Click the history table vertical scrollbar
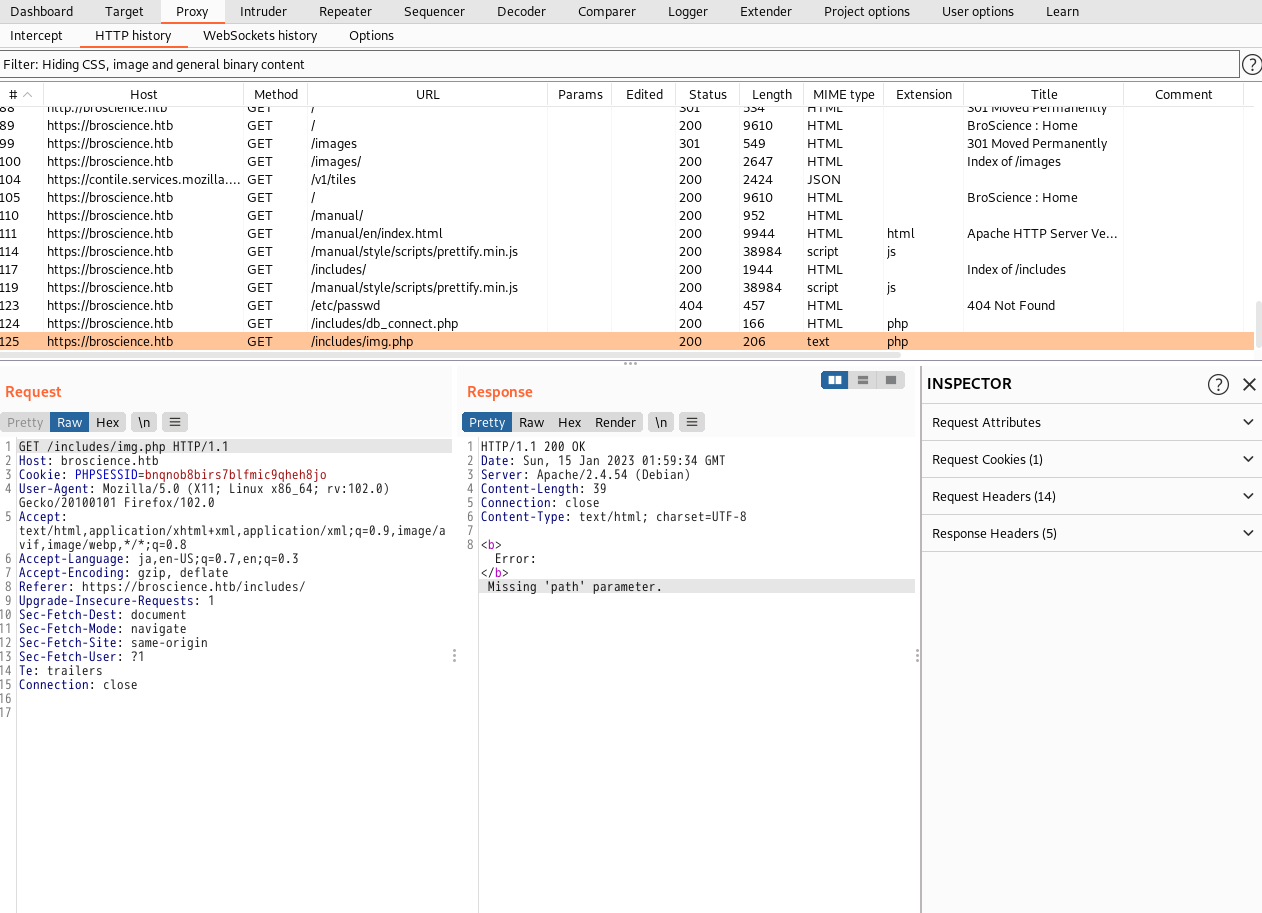Viewport: 1262px width, 913px height. coord(1258,324)
